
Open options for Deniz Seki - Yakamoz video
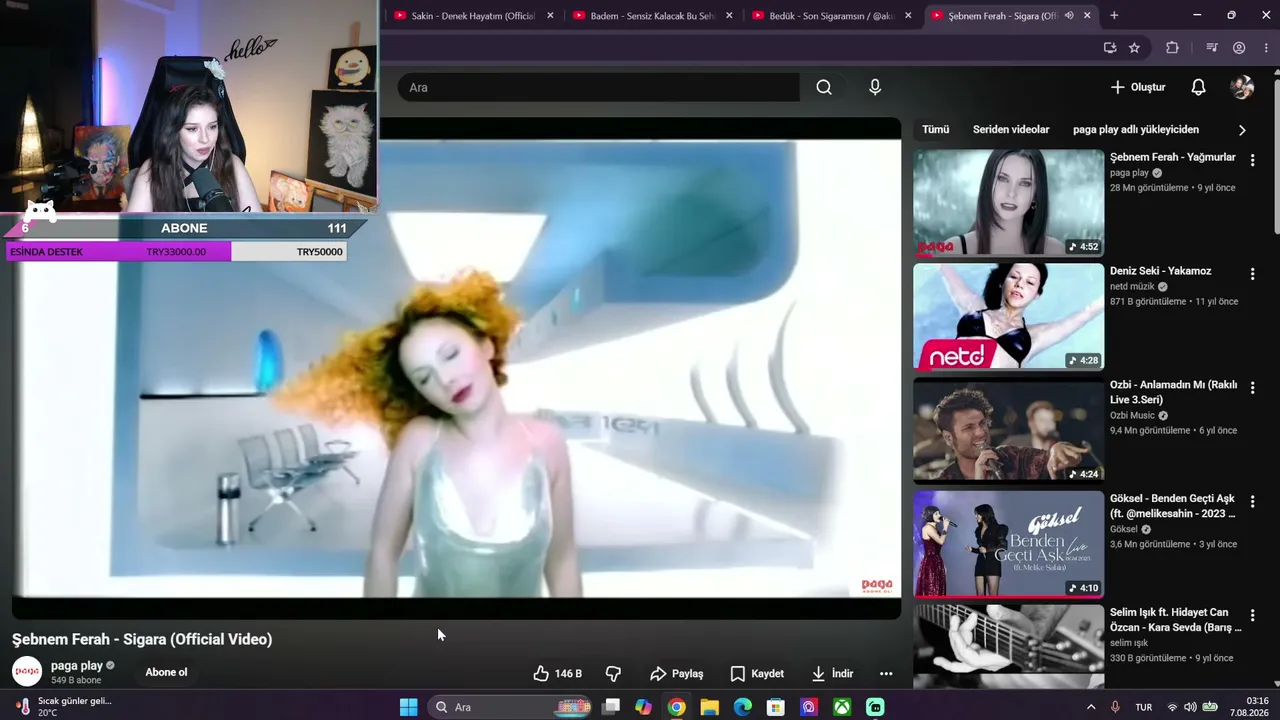1252,274
